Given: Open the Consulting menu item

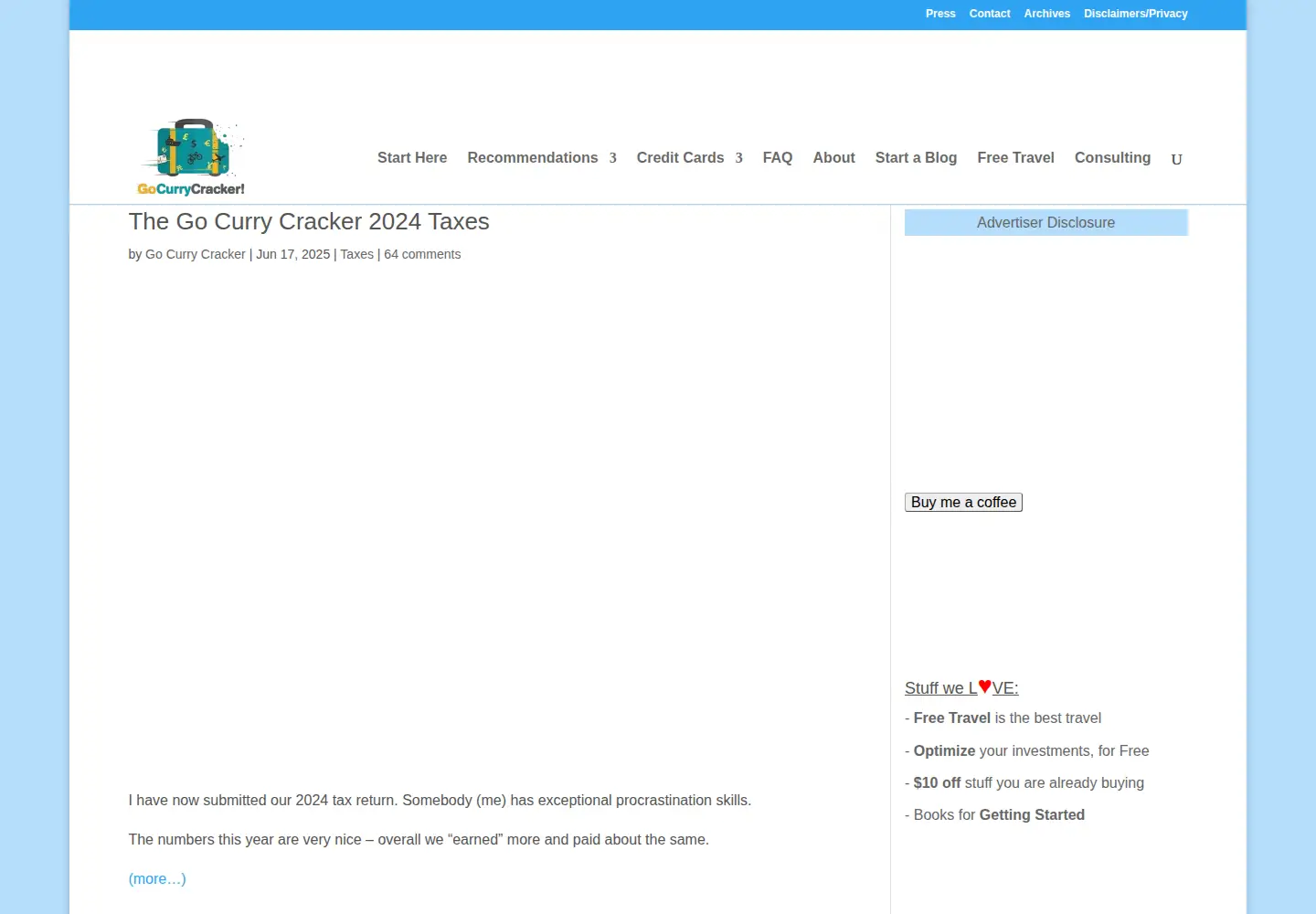Looking at the screenshot, I should (1112, 157).
